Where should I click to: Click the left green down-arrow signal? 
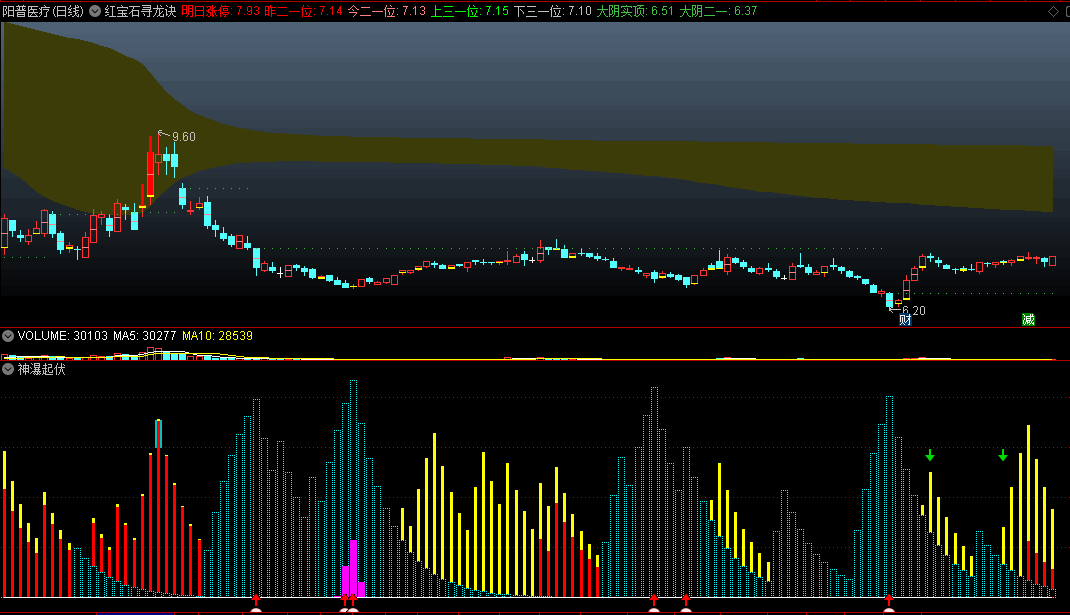[929, 455]
